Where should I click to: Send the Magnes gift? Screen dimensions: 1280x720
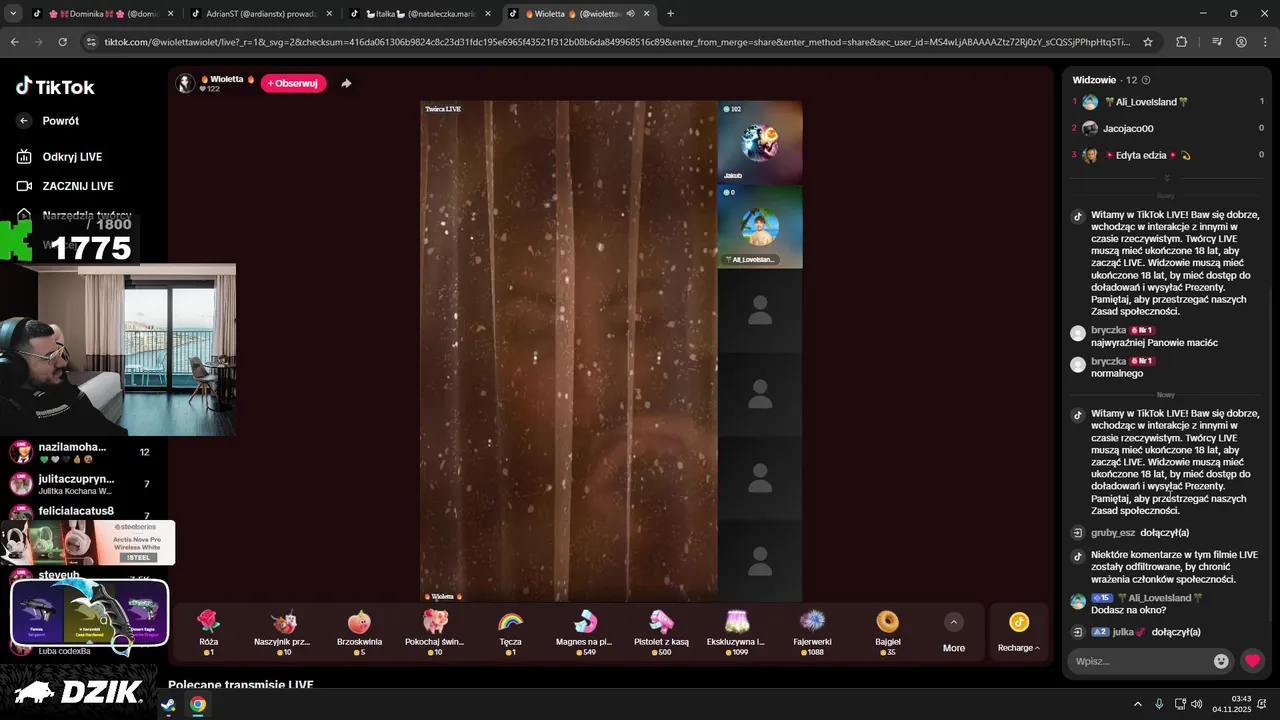(x=584, y=632)
